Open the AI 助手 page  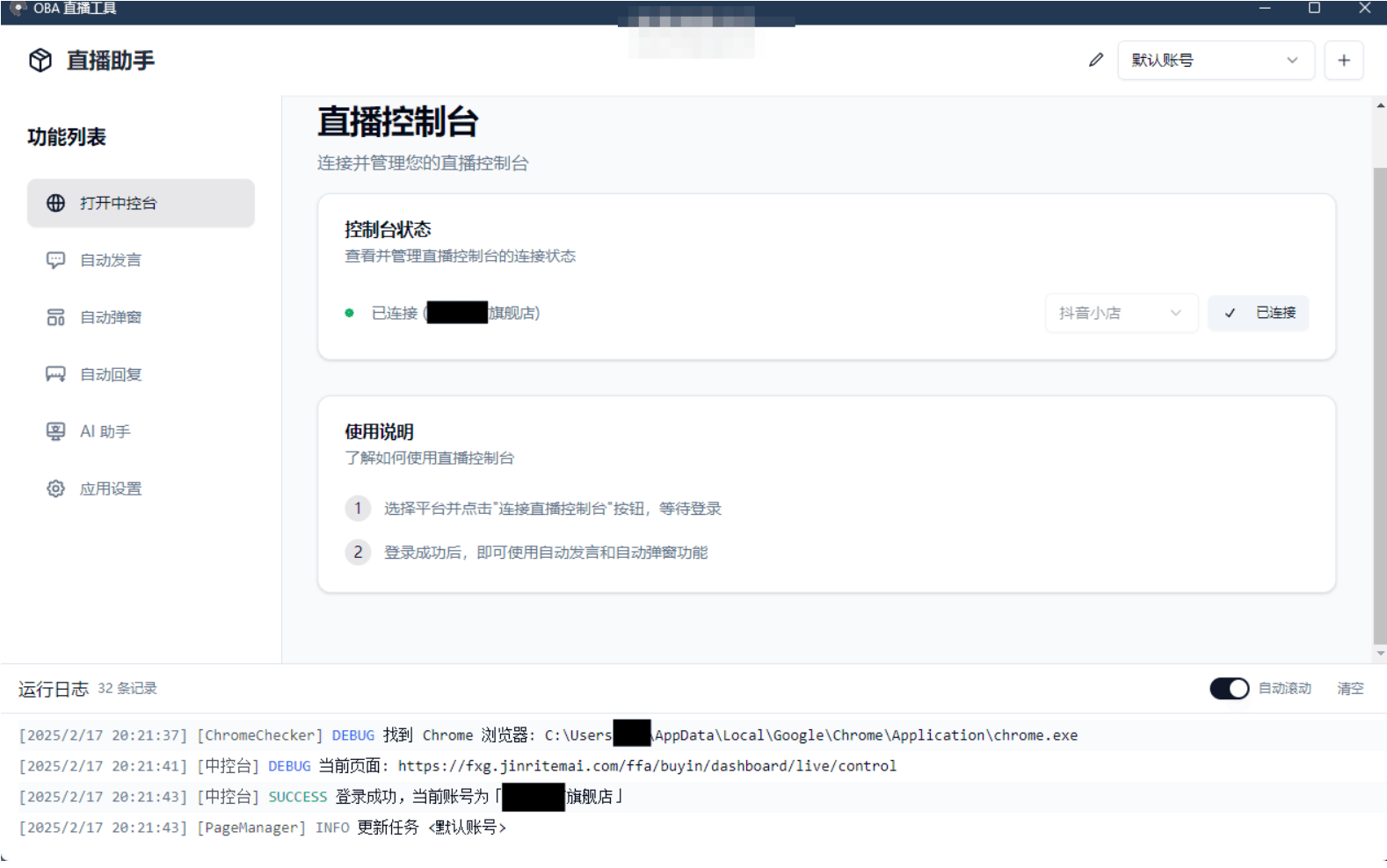pyautogui.click(x=141, y=431)
